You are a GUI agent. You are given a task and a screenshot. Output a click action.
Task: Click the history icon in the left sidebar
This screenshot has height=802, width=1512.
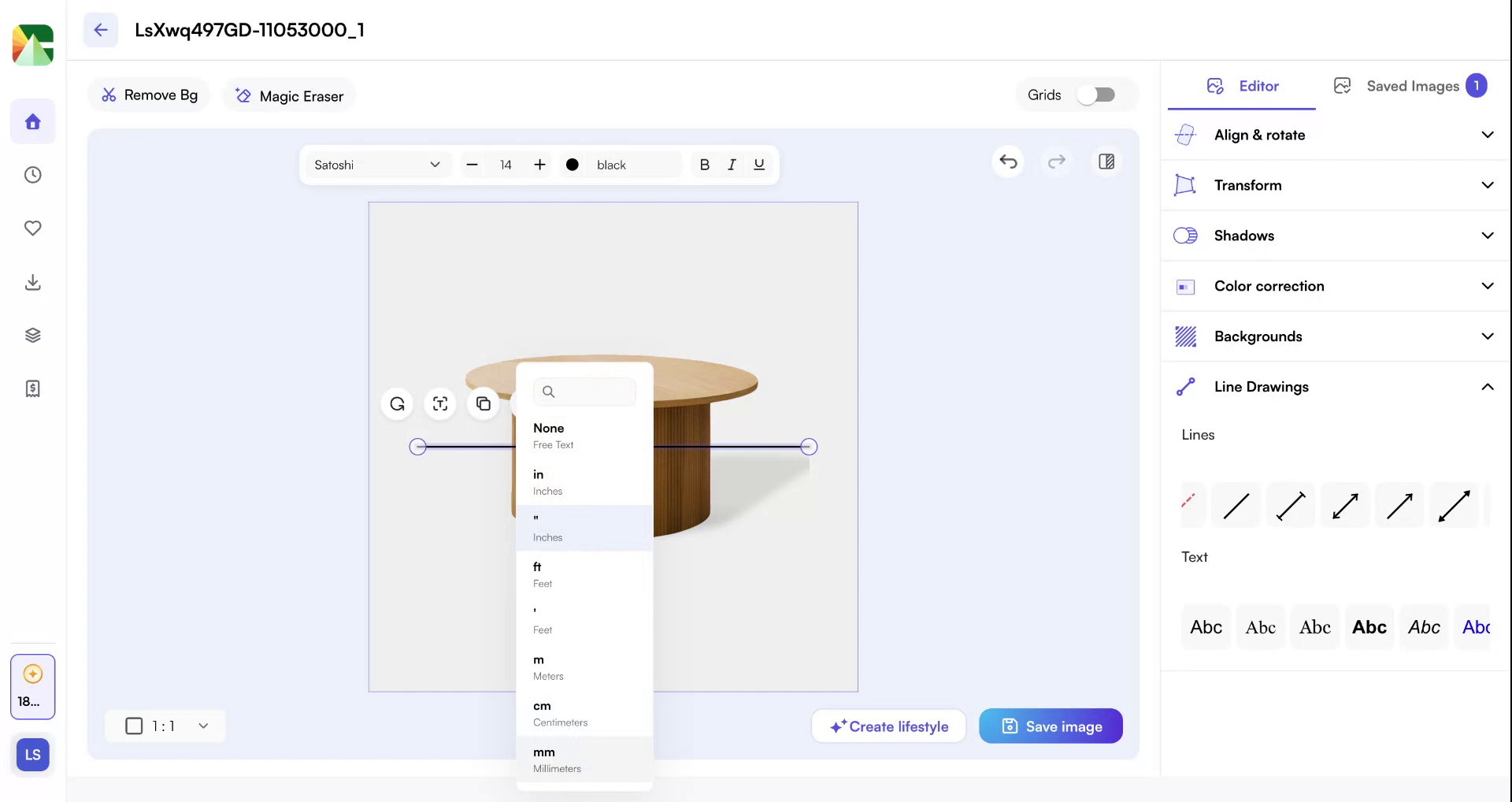32,175
